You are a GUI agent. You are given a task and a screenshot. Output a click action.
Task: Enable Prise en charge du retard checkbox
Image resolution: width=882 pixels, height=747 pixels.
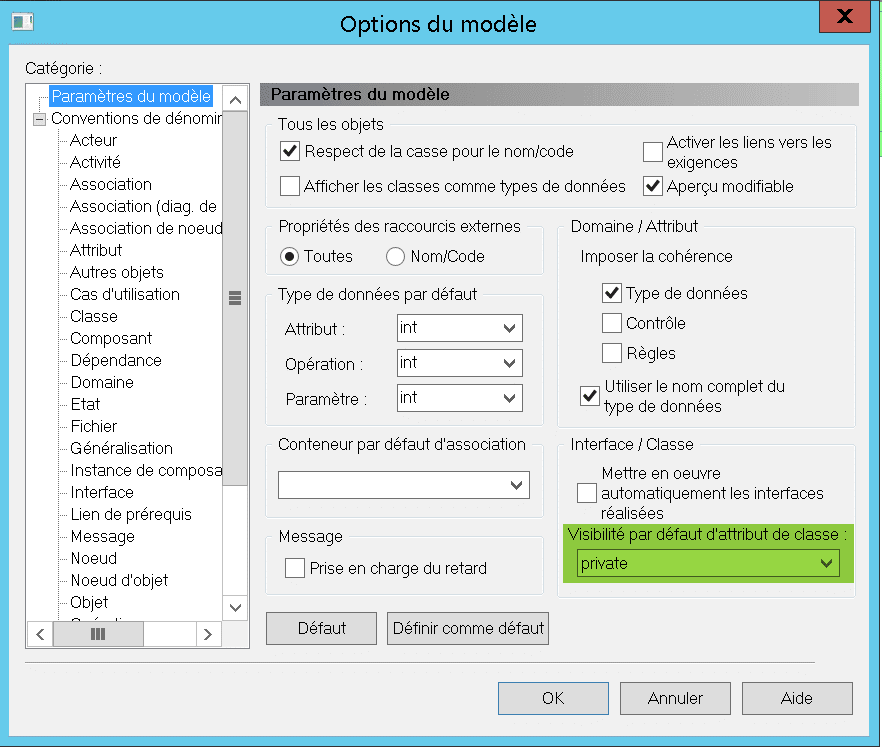click(295, 568)
